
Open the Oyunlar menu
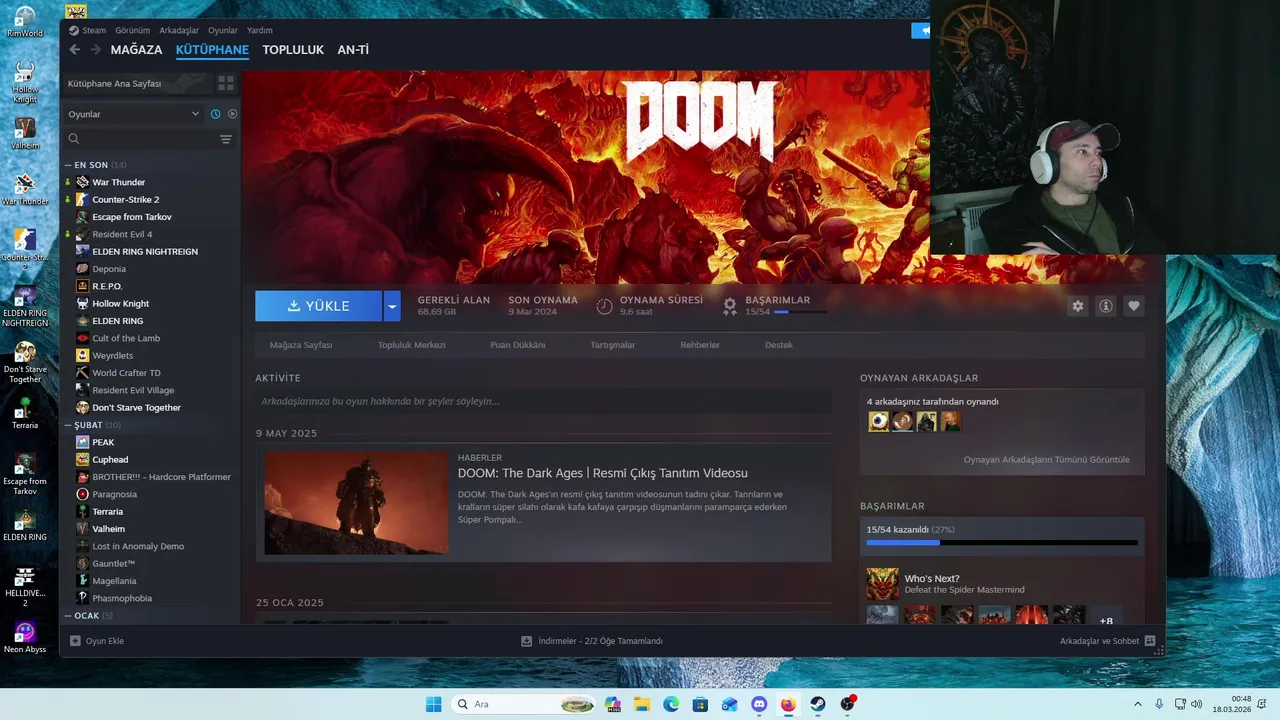(x=223, y=30)
